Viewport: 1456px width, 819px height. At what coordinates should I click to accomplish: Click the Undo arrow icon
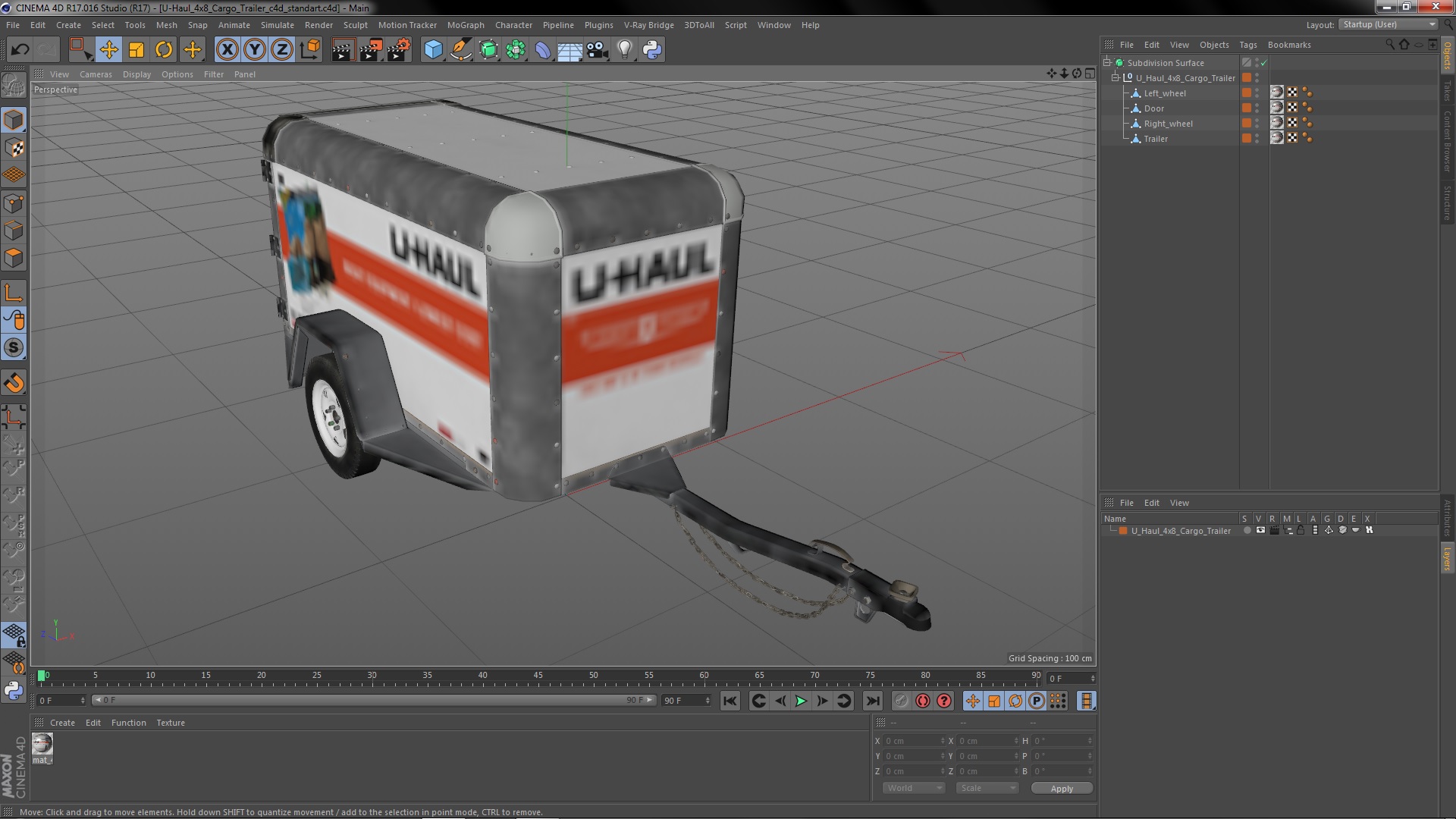click(x=20, y=50)
